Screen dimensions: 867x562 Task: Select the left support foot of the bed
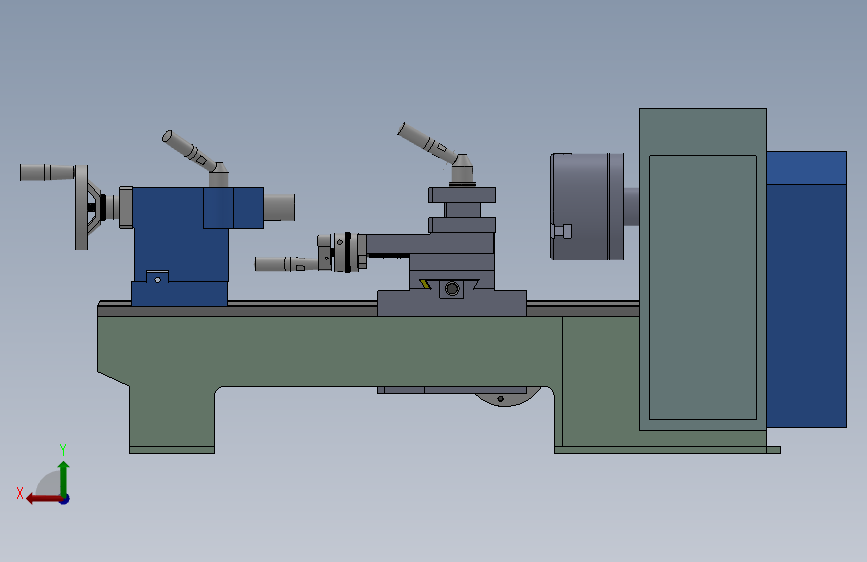pos(172,420)
